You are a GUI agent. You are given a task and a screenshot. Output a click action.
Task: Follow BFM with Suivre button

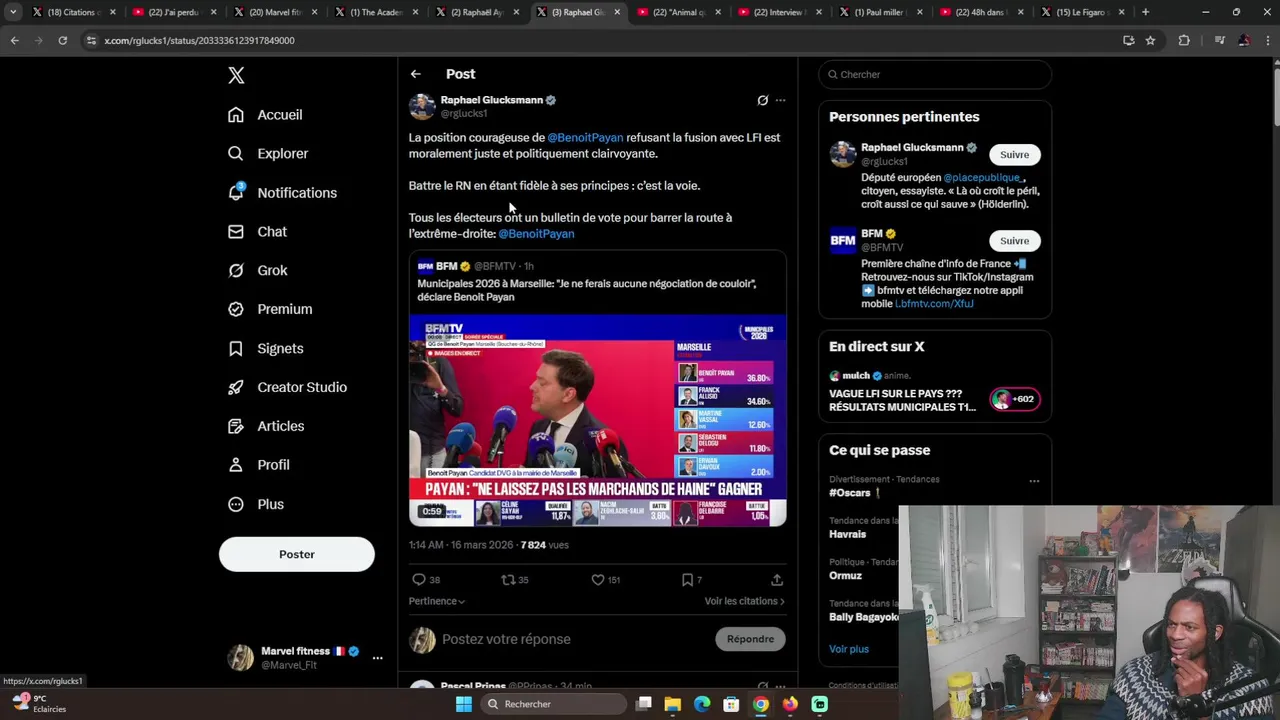click(x=1014, y=241)
